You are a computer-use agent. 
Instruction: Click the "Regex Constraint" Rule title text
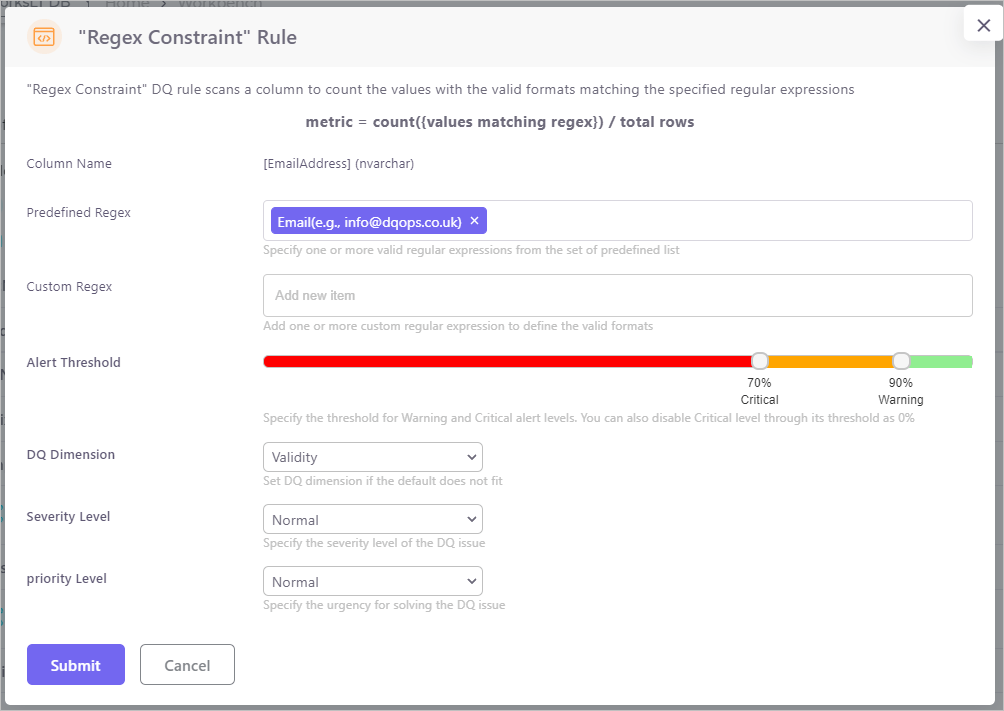click(x=187, y=38)
